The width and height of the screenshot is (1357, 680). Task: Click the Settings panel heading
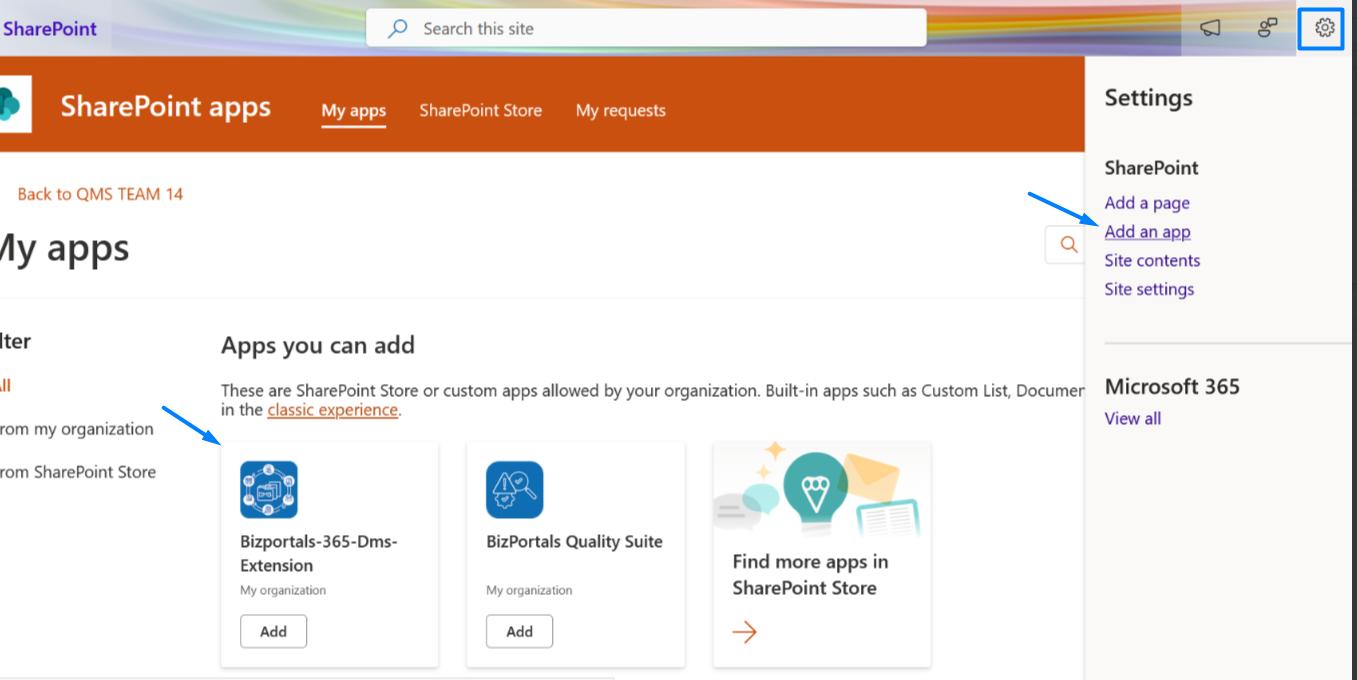1148,98
